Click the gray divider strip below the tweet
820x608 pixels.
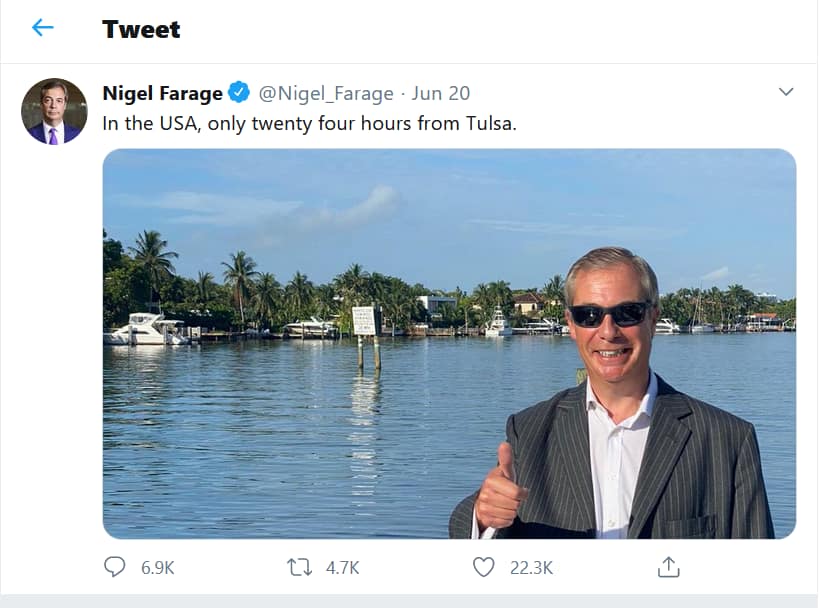point(410,601)
